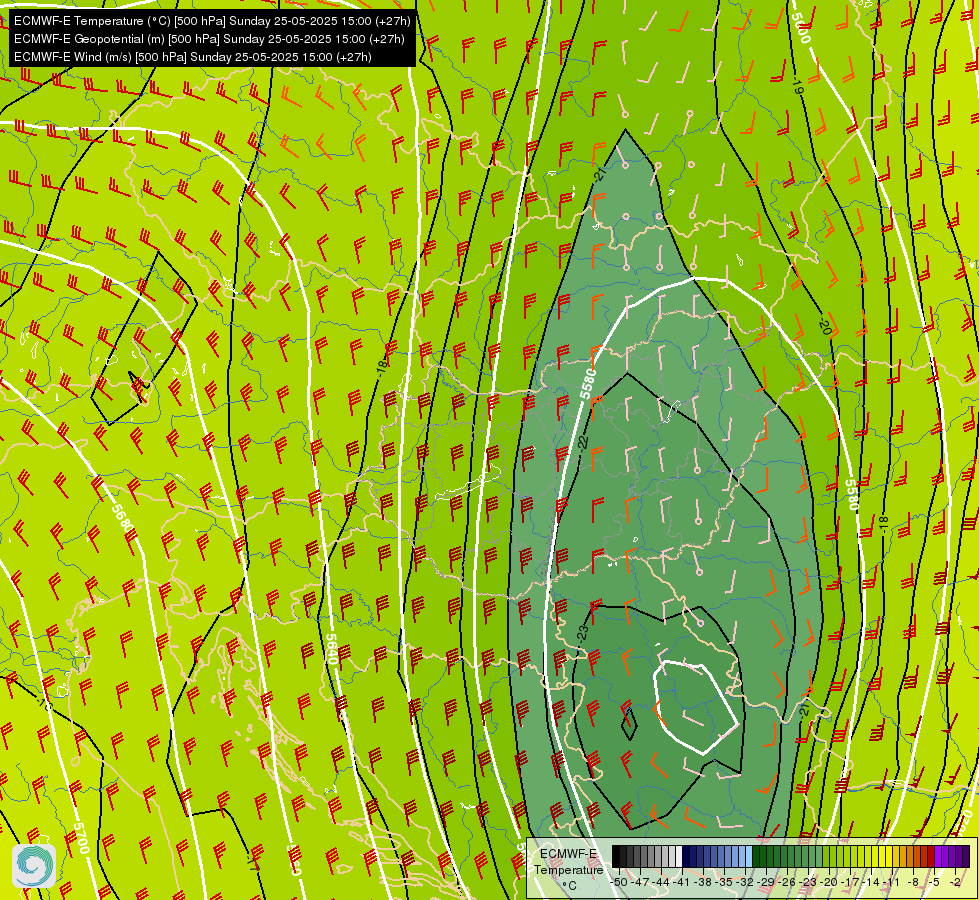Select the ECMWF-E Geopotential header line
The width and height of the screenshot is (979, 900).
pyautogui.click(x=209, y=39)
